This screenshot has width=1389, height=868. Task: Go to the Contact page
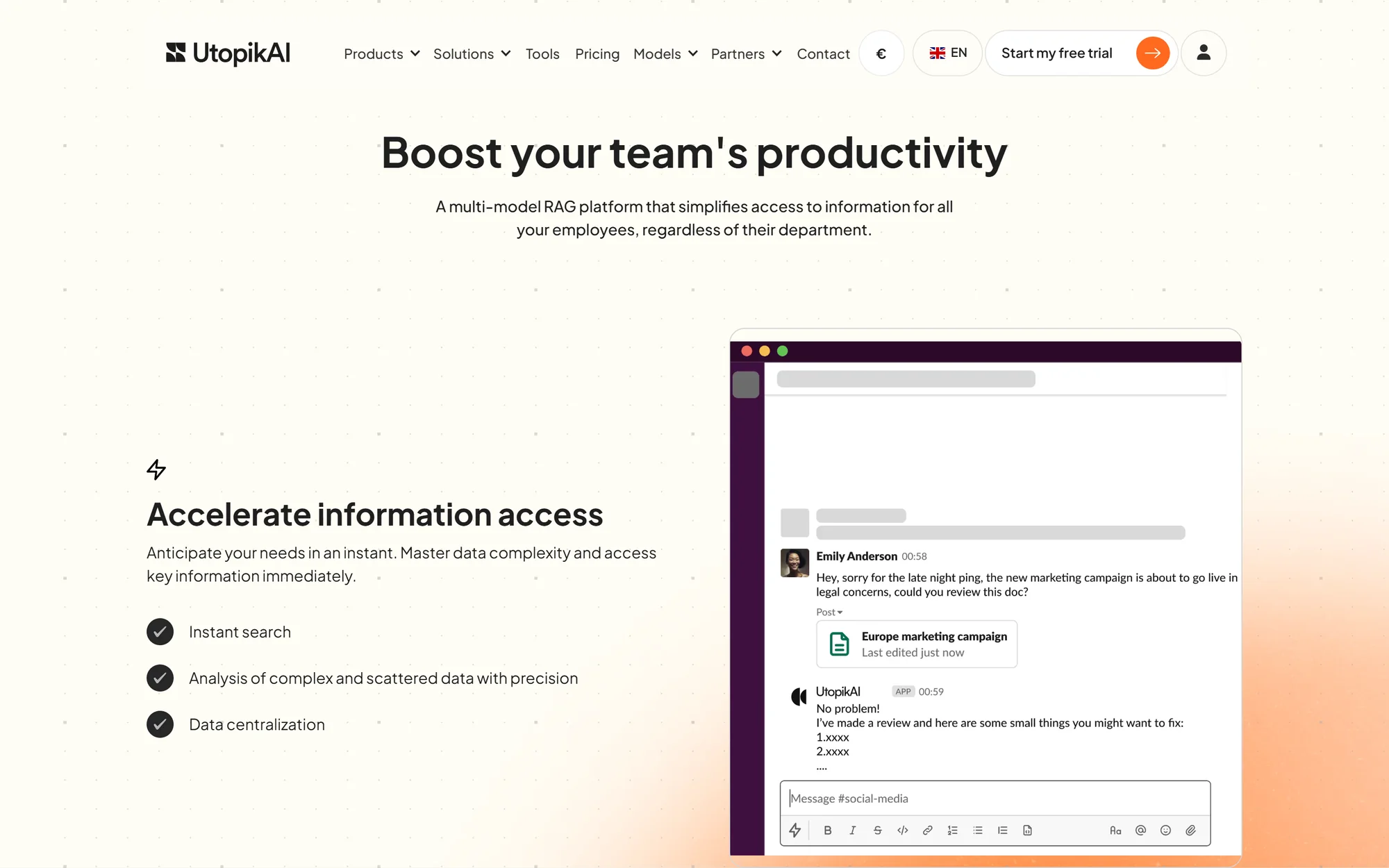(x=823, y=53)
